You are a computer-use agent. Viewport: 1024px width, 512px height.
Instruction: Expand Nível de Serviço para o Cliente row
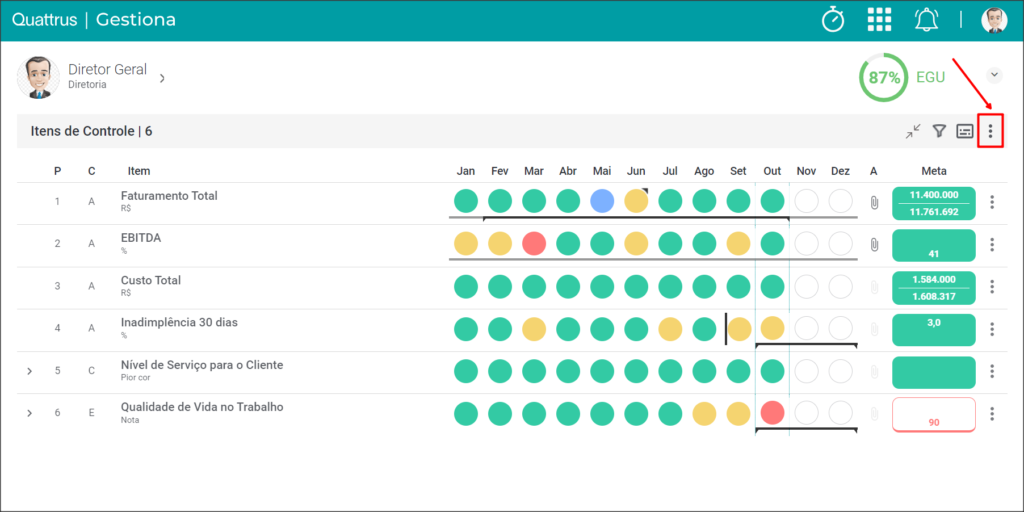[29, 371]
